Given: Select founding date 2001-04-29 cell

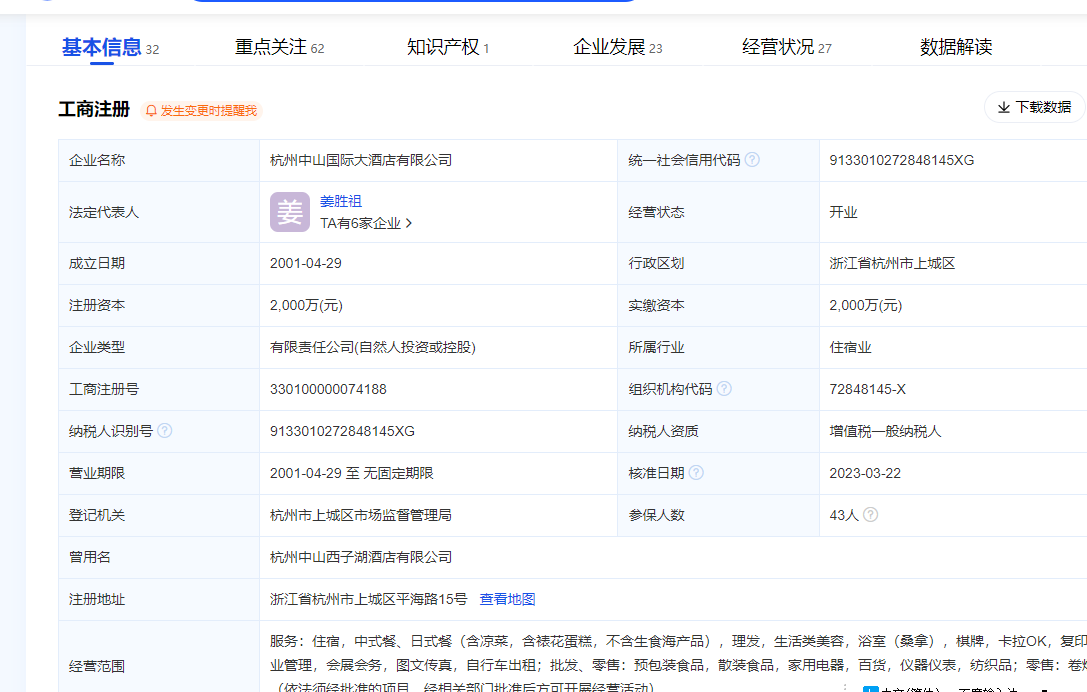Looking at the screenshot, I should (x=306, y=263).
